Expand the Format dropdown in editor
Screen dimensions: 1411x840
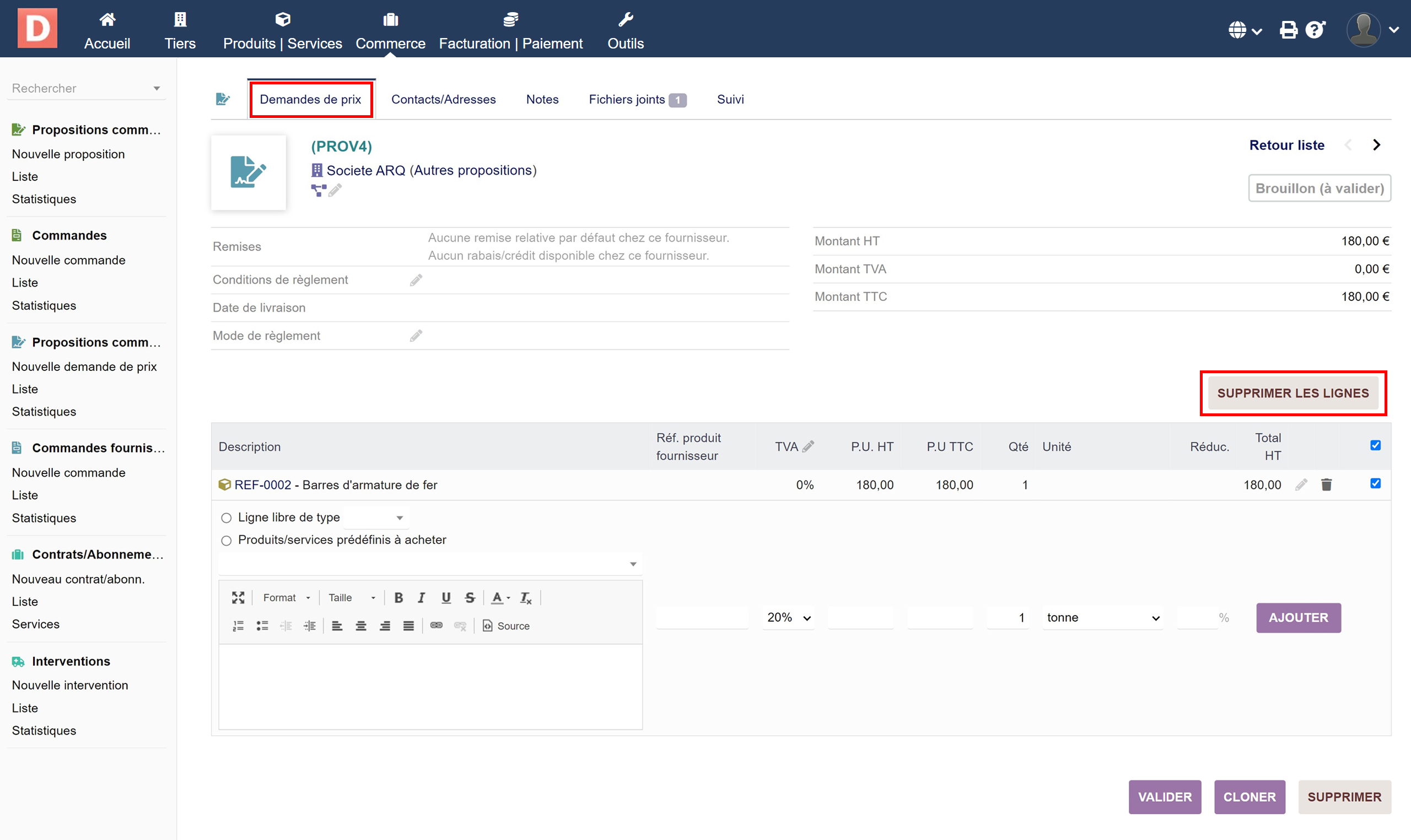287,597
